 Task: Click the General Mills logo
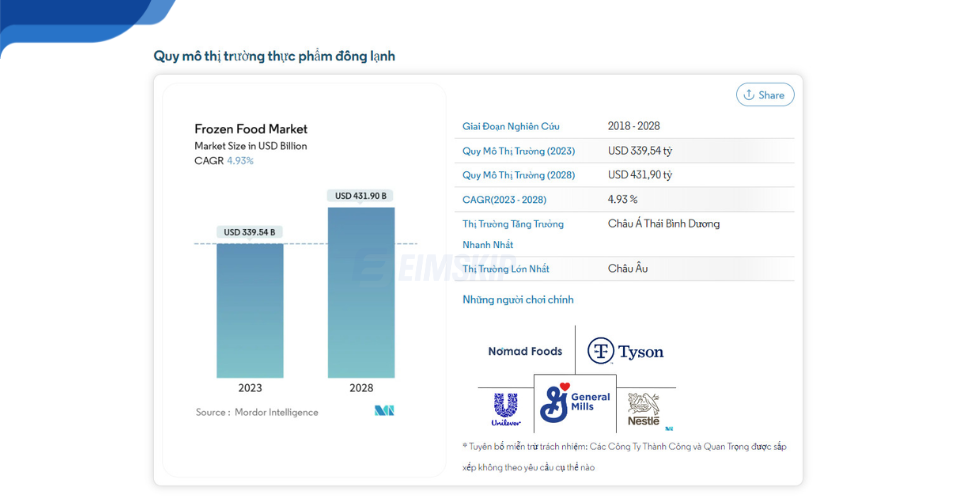tap(575, 403)
